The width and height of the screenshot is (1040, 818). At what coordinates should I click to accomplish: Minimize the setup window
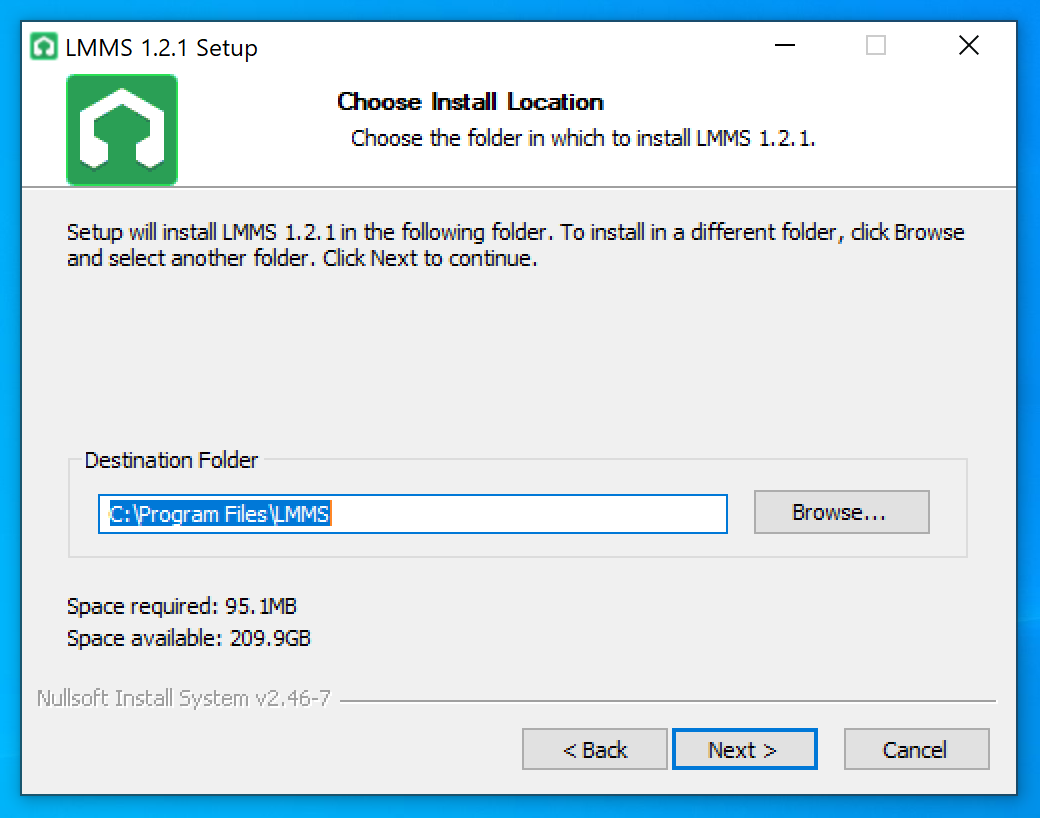(x=784, y=46)
